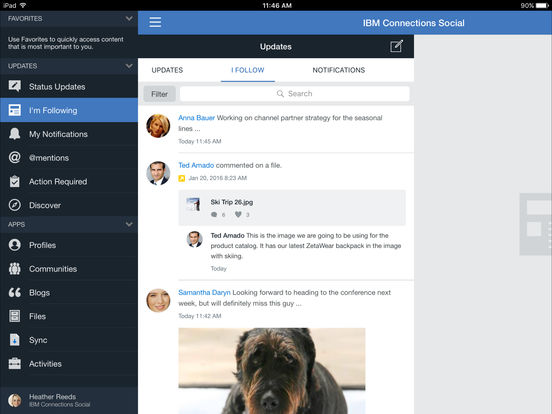Select My Notifications menu entry
The height and width of the screenshot is (414, 552).
tap(69, 134)
